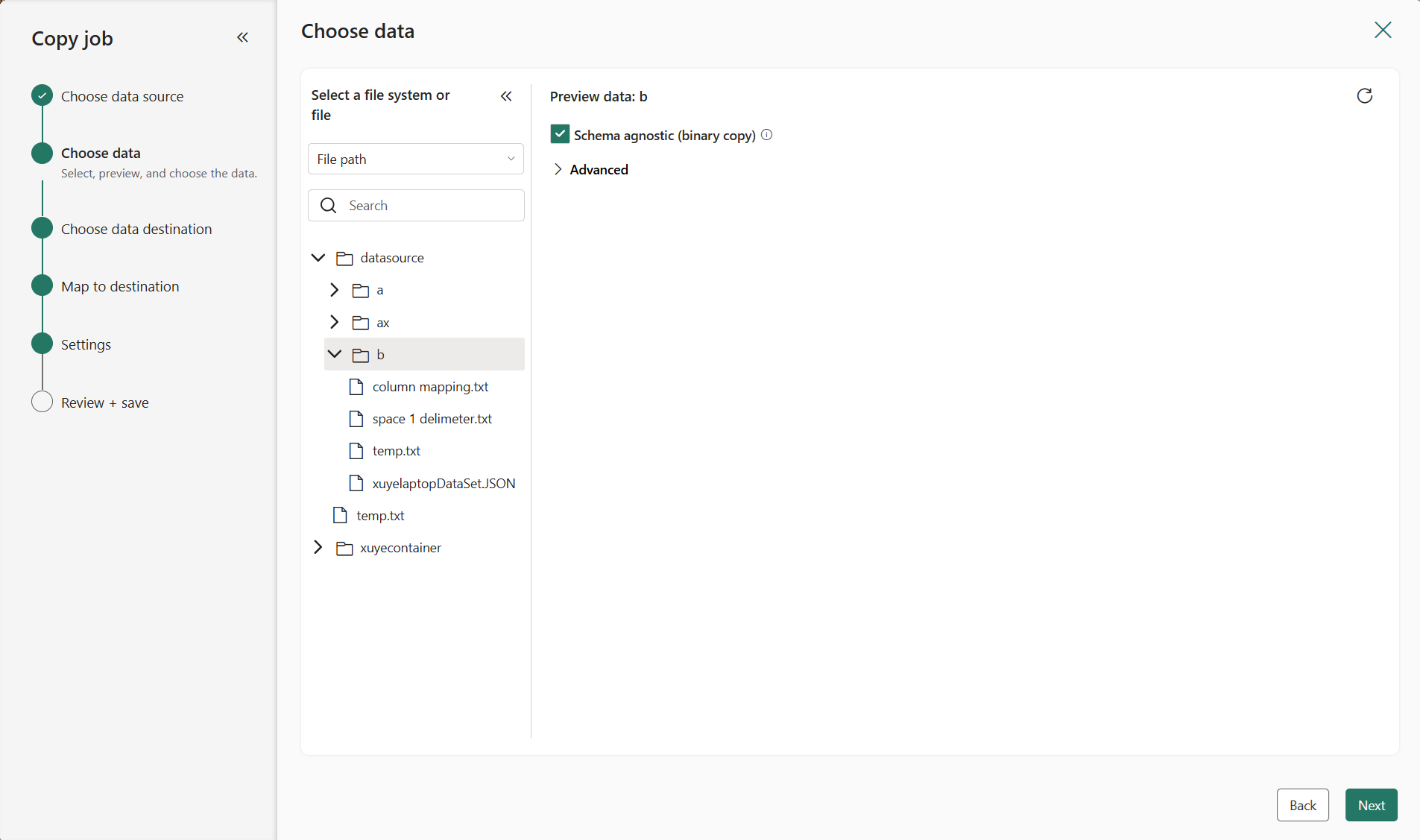Viewport: 1420px width, 840px height.
Task: Click the info icon beside Schema agnostic
Action: [x=766, y=135]
